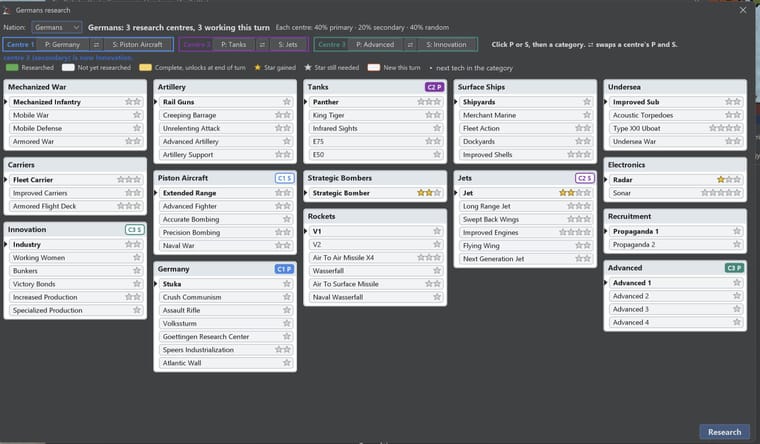Click the C2 P badge on Tanks
The image size is (760, 444).
coord(434,87)
